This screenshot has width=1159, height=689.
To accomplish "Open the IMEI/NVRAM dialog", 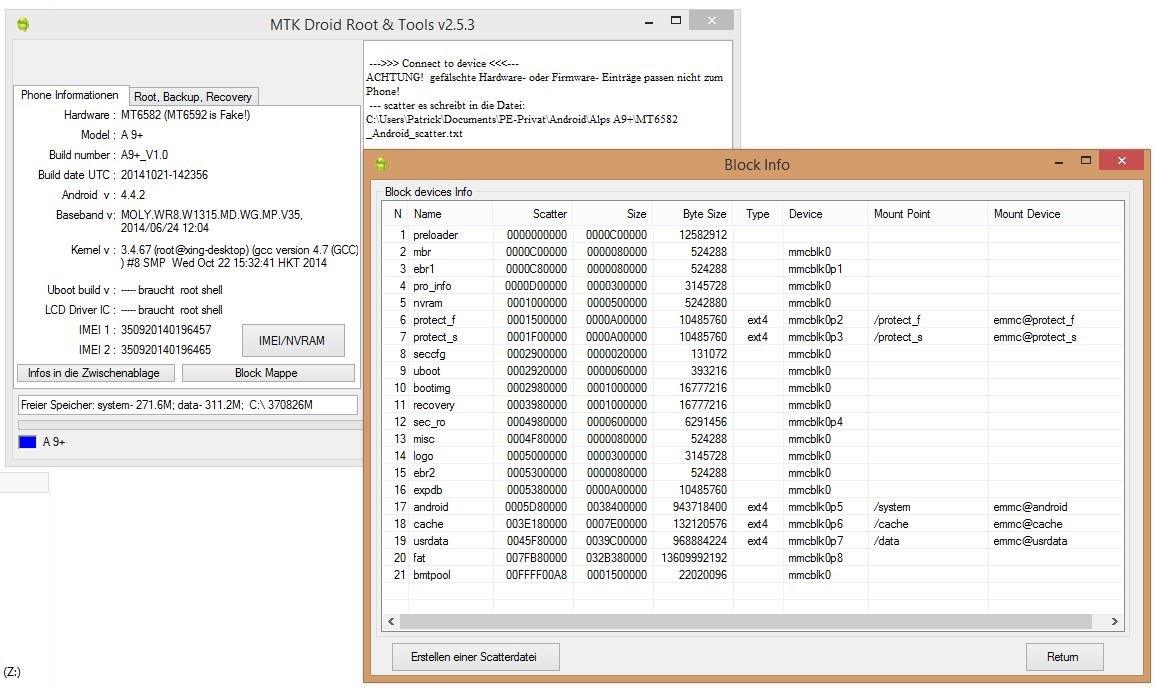I will click(292, 341).
